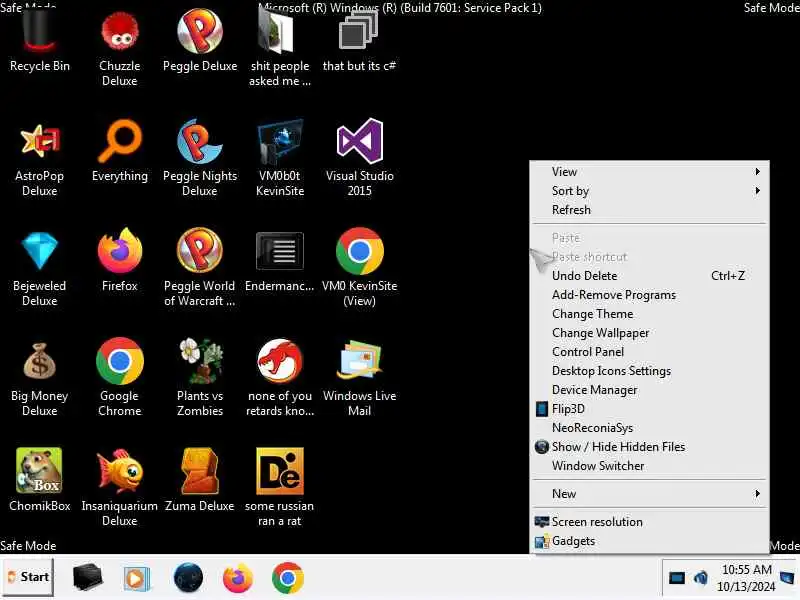Click the dark globe taskbar icon
800x600 pixels.
(188, 578)
